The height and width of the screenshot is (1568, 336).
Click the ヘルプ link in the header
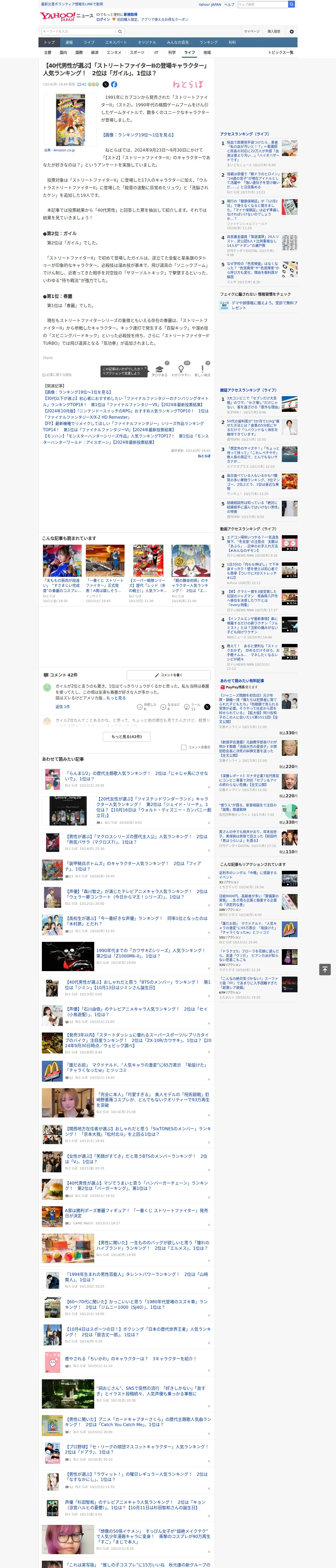[229, 4]
